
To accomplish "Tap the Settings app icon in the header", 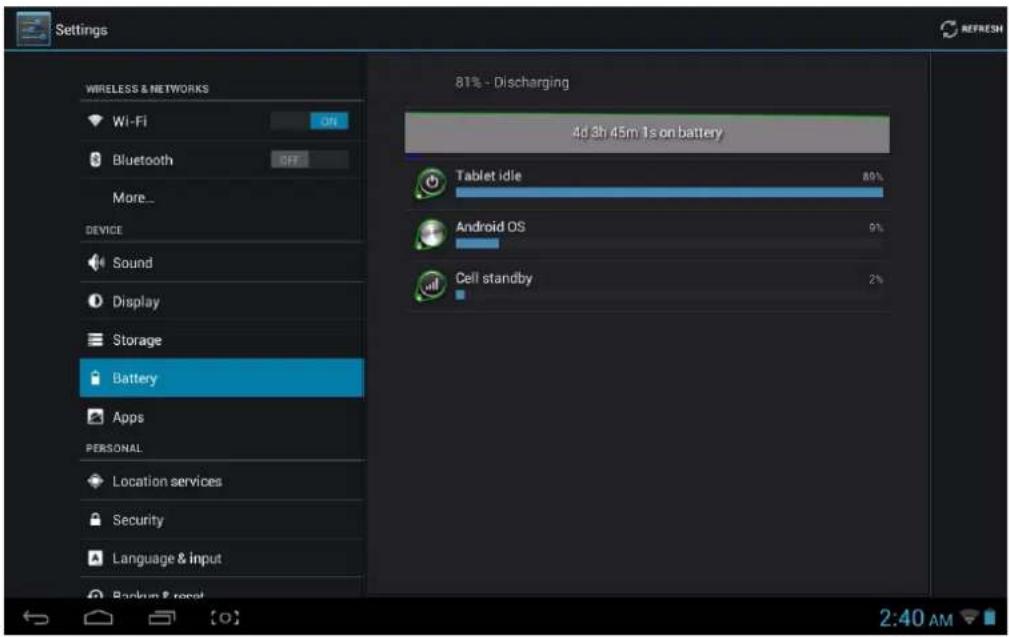I will point(33,29).
